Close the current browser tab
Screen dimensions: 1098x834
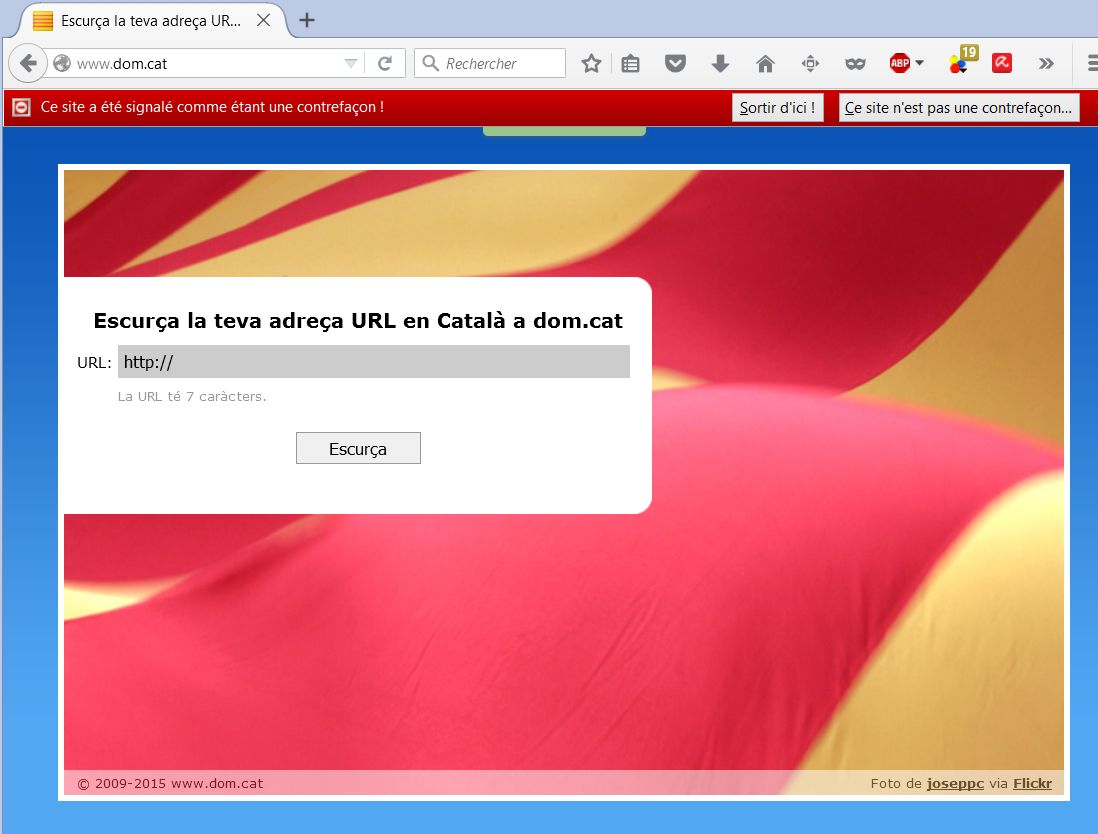click(263, 20)
